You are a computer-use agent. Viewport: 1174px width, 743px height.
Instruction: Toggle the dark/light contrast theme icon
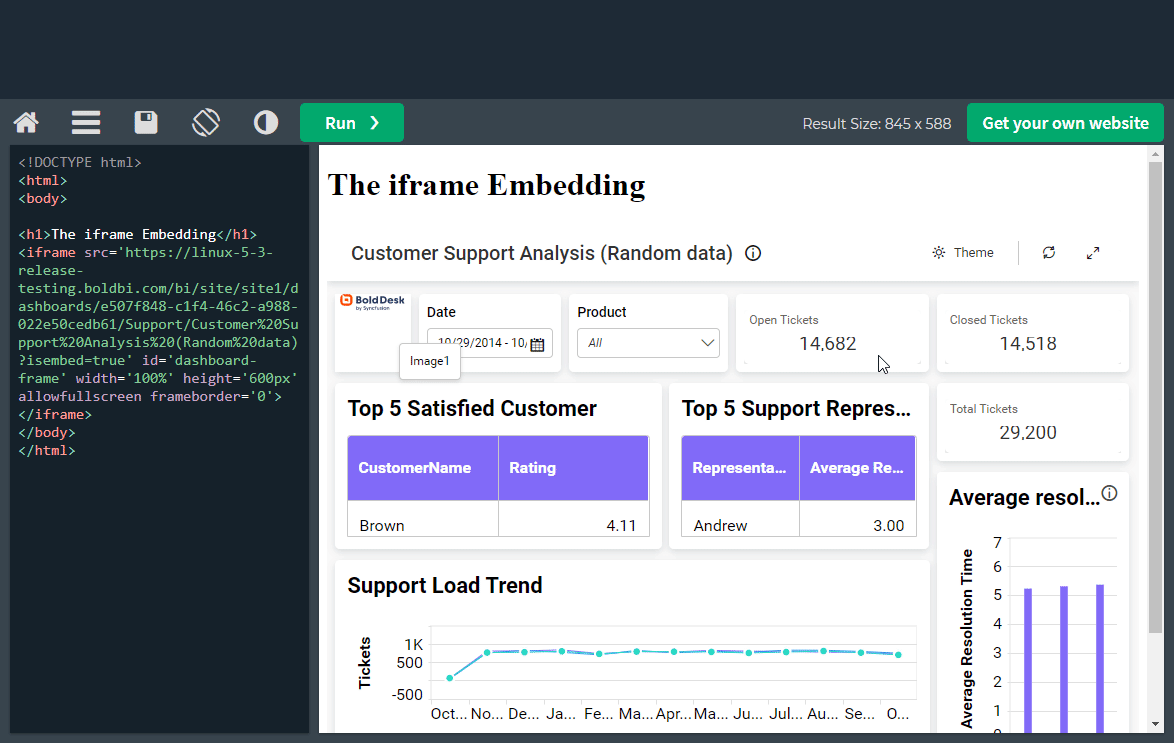pyautogui.click(x=266, y=123)
